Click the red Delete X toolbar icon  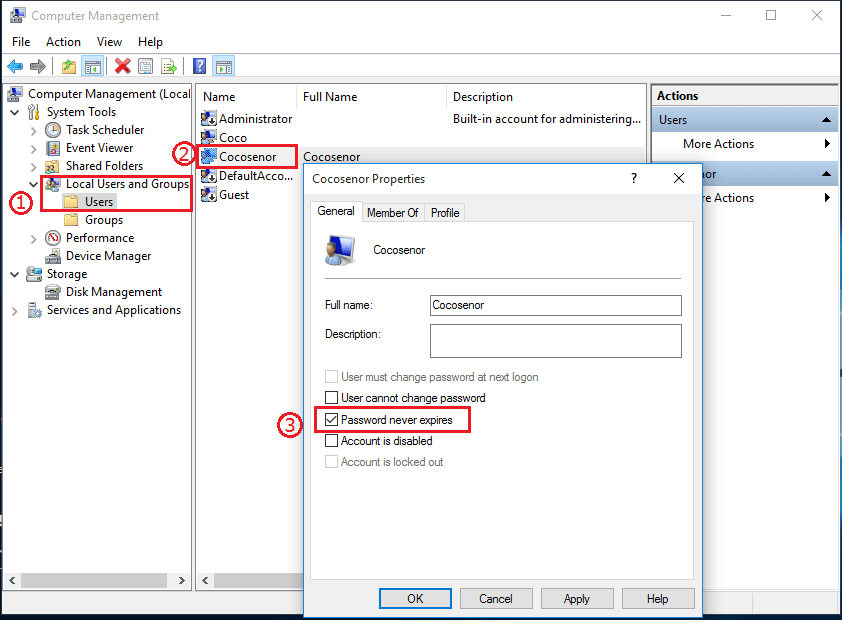point(122,67)
